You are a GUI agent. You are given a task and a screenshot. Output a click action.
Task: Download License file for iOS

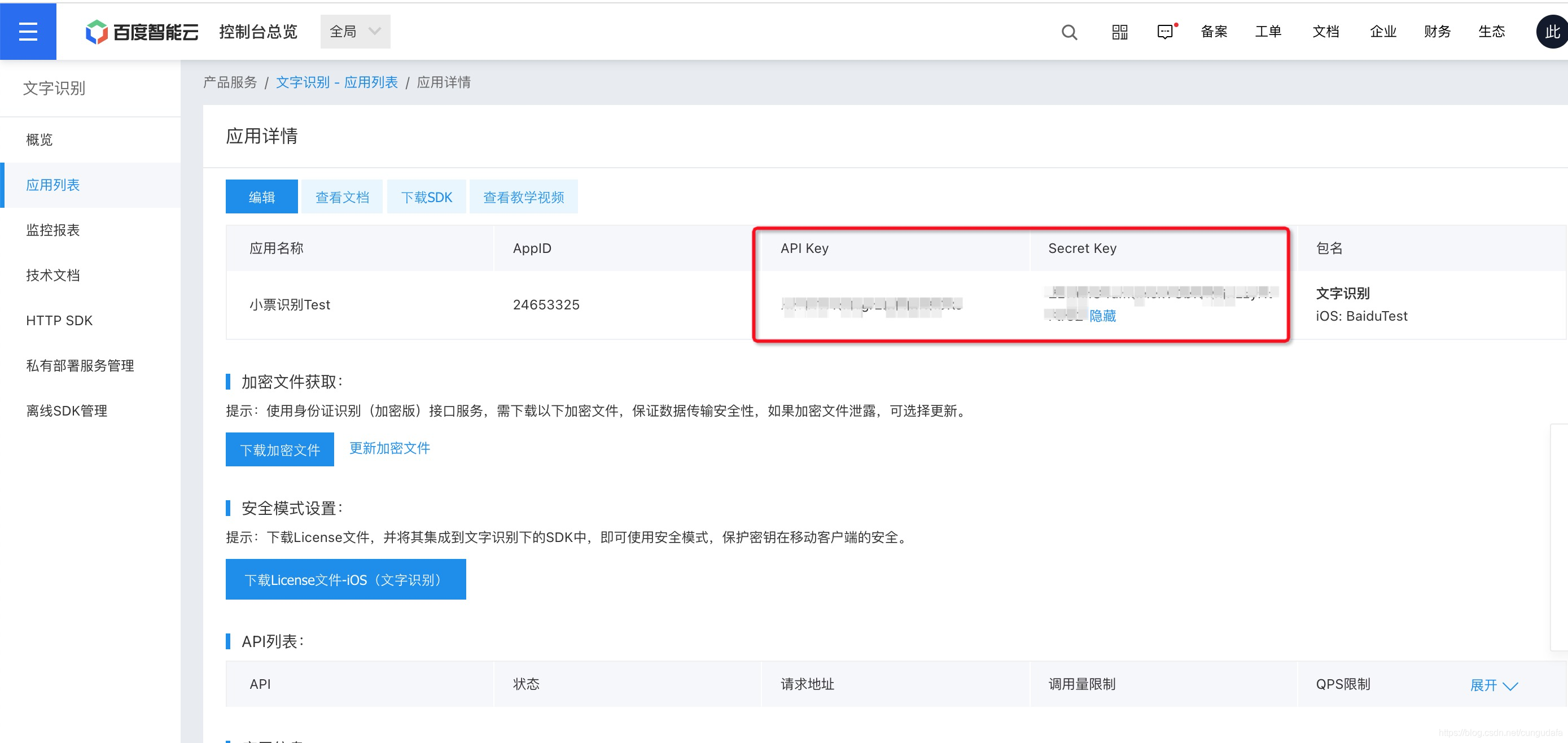coord(345,579)
